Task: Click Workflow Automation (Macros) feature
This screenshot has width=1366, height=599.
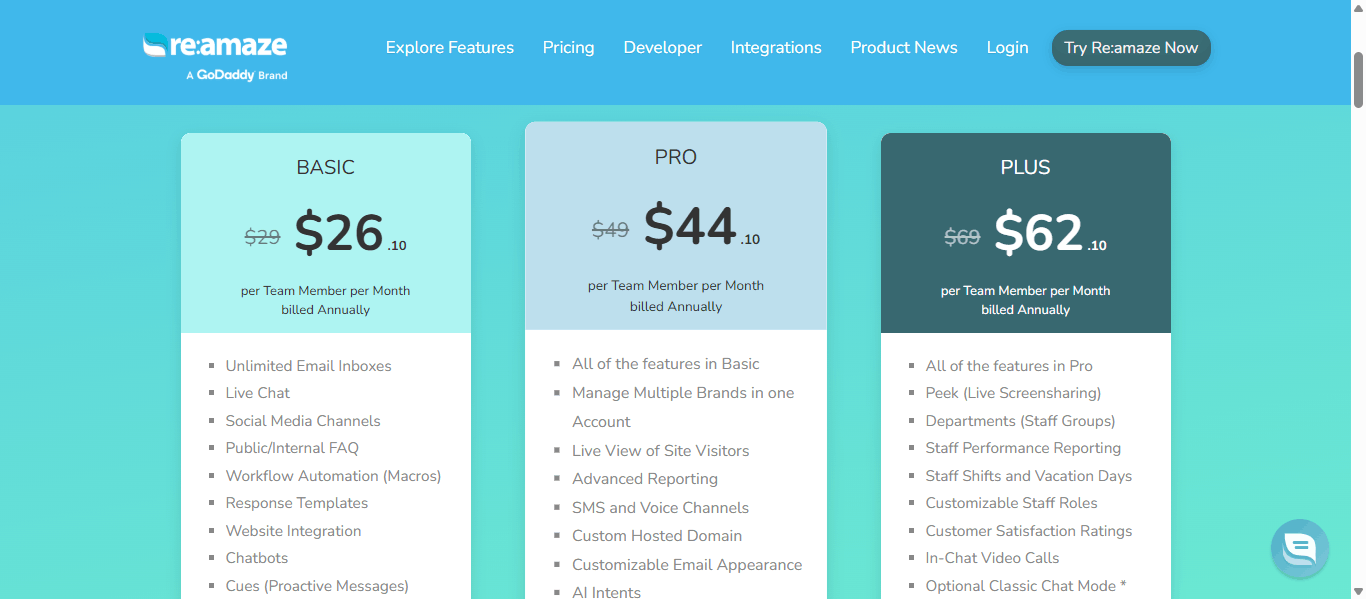Action: click(333, 476)
